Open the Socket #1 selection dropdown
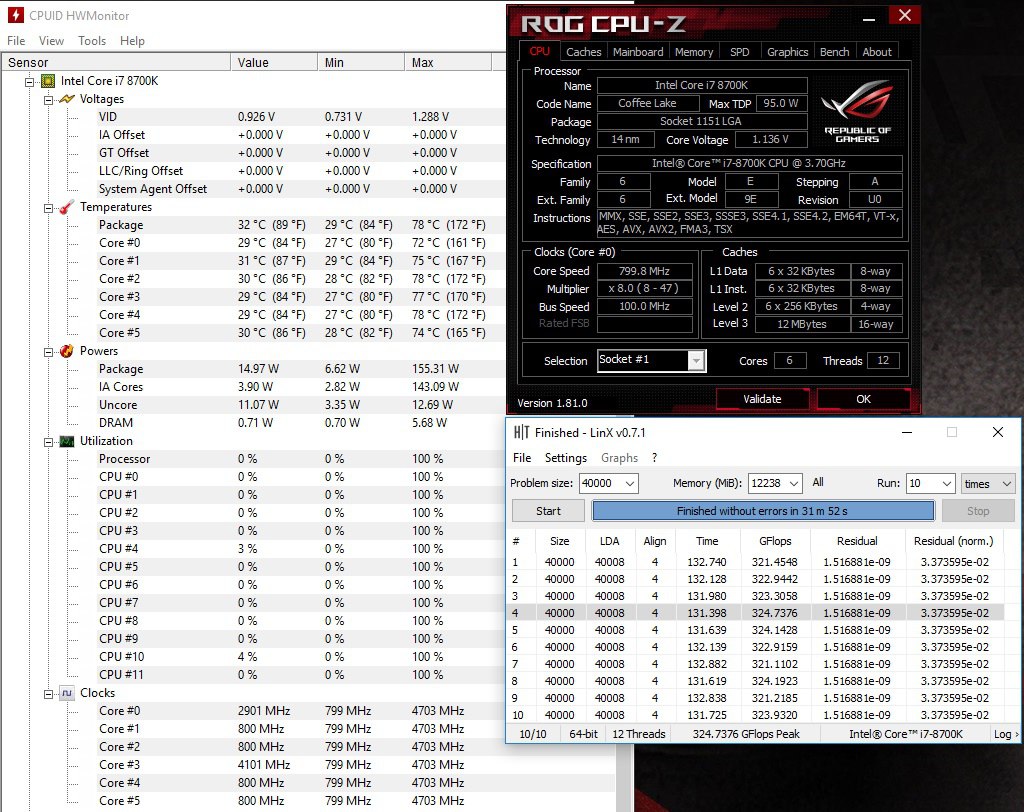 click(697, 361)
